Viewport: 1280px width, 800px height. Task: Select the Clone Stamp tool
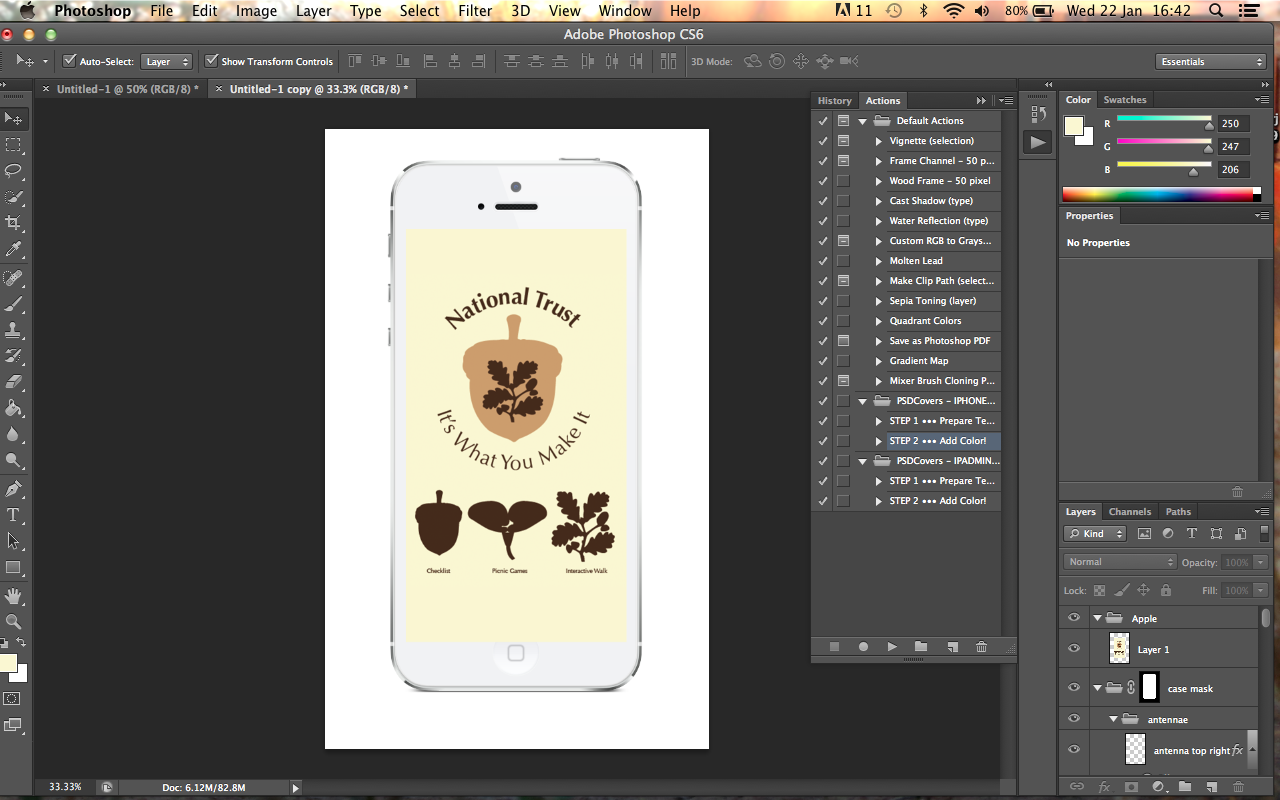[x=14, y=330]
